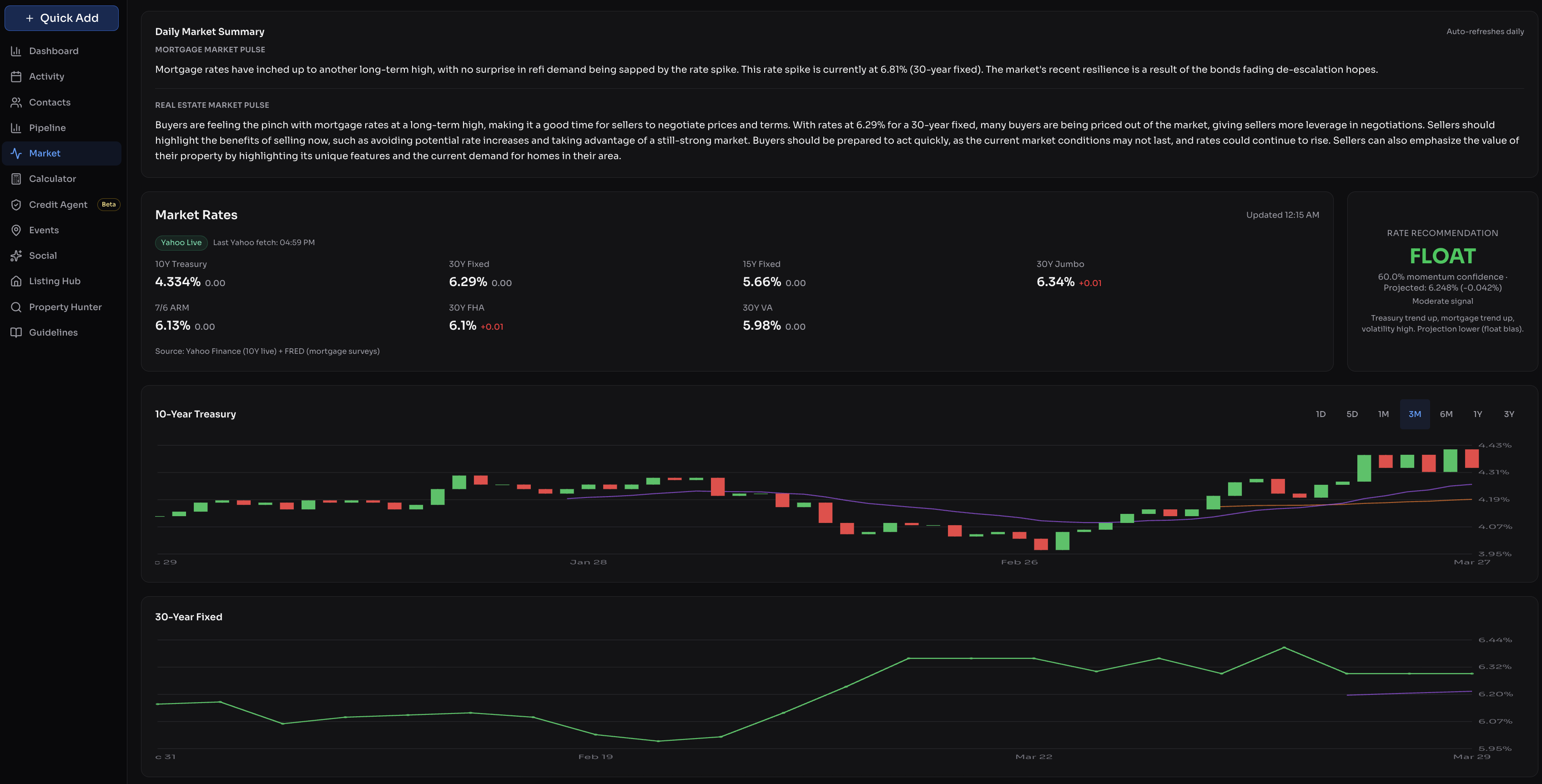Click the Events map pin icon

(16, 231)
